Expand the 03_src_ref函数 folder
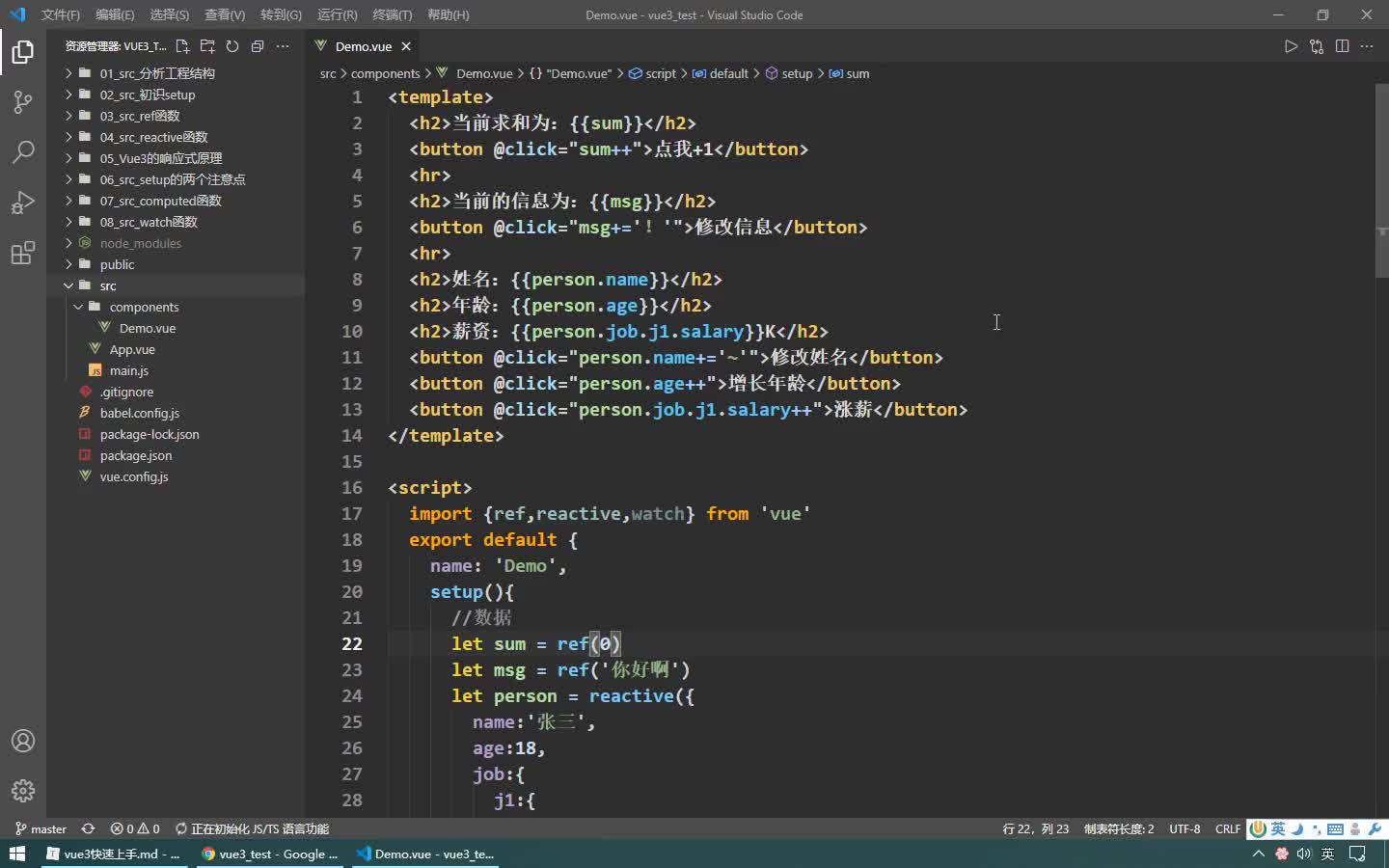Viewport: 1389px width, 868px height. click(176, 116)
